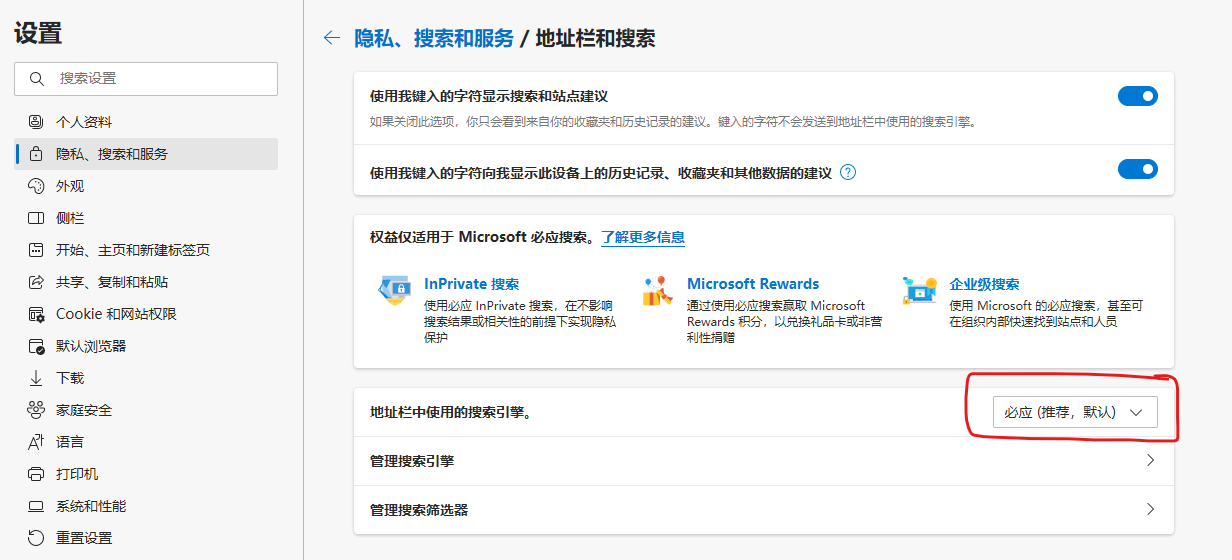Screen dimensions: 1232x560
Task: Click the 企业级搜索 icon
Action: [919, 291]
